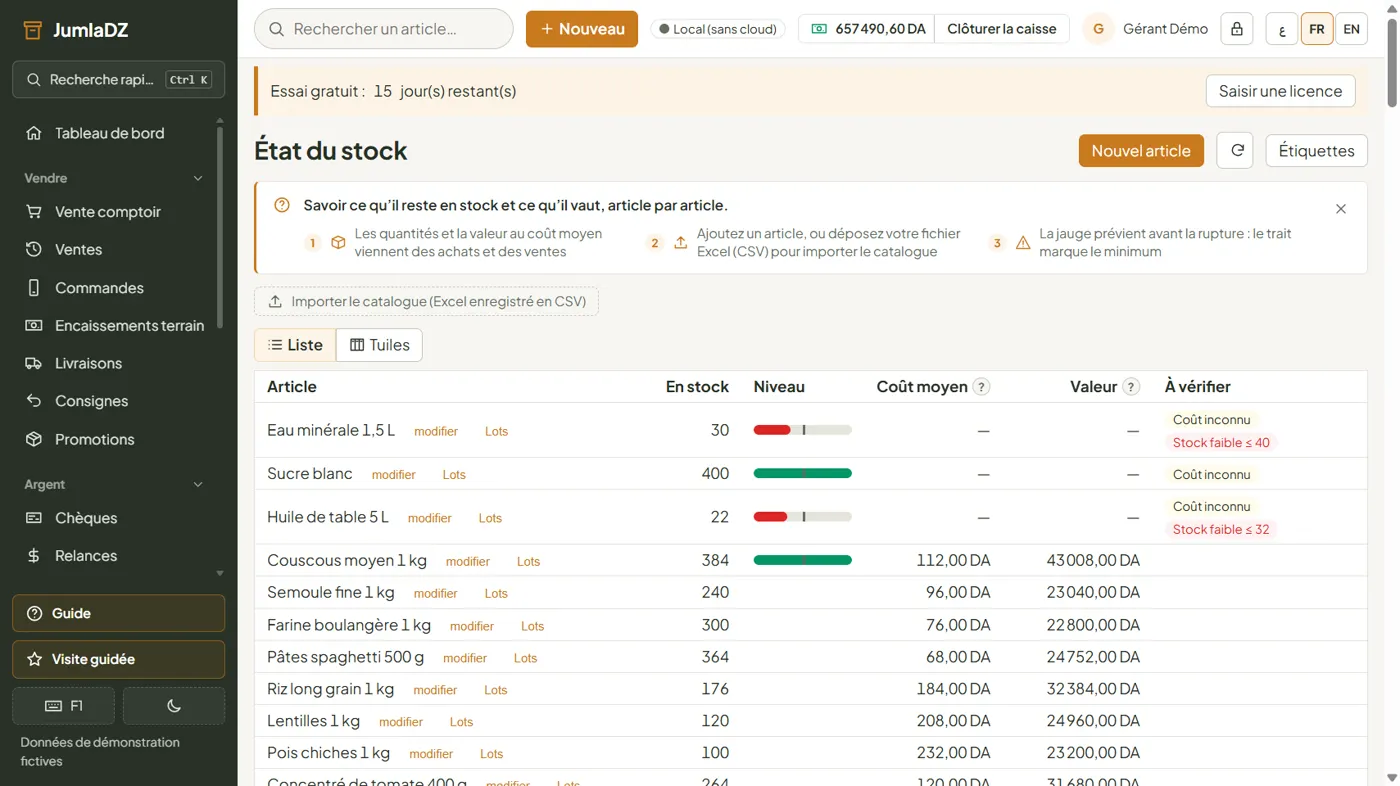Open Livraisons truck icon

coord(34,364)
